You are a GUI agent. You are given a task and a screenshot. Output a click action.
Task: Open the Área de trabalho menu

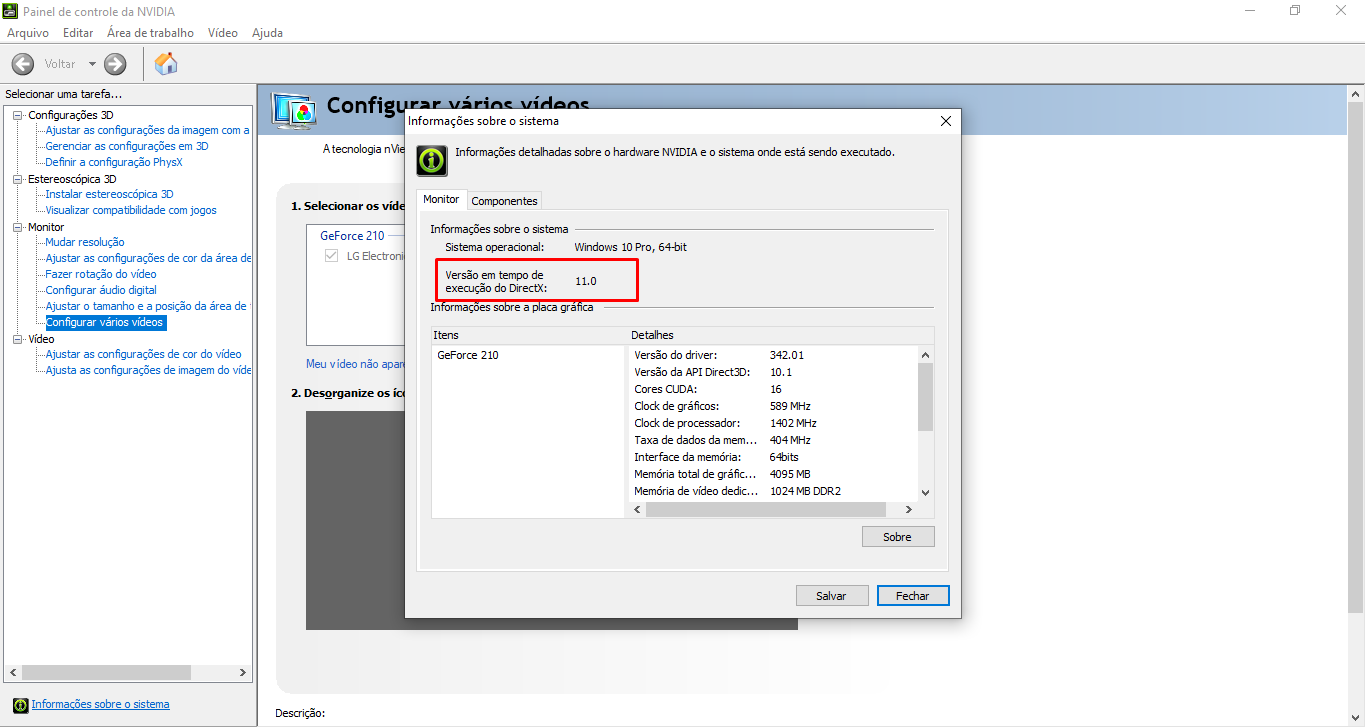pyautogui.click(x=150, y=33)
